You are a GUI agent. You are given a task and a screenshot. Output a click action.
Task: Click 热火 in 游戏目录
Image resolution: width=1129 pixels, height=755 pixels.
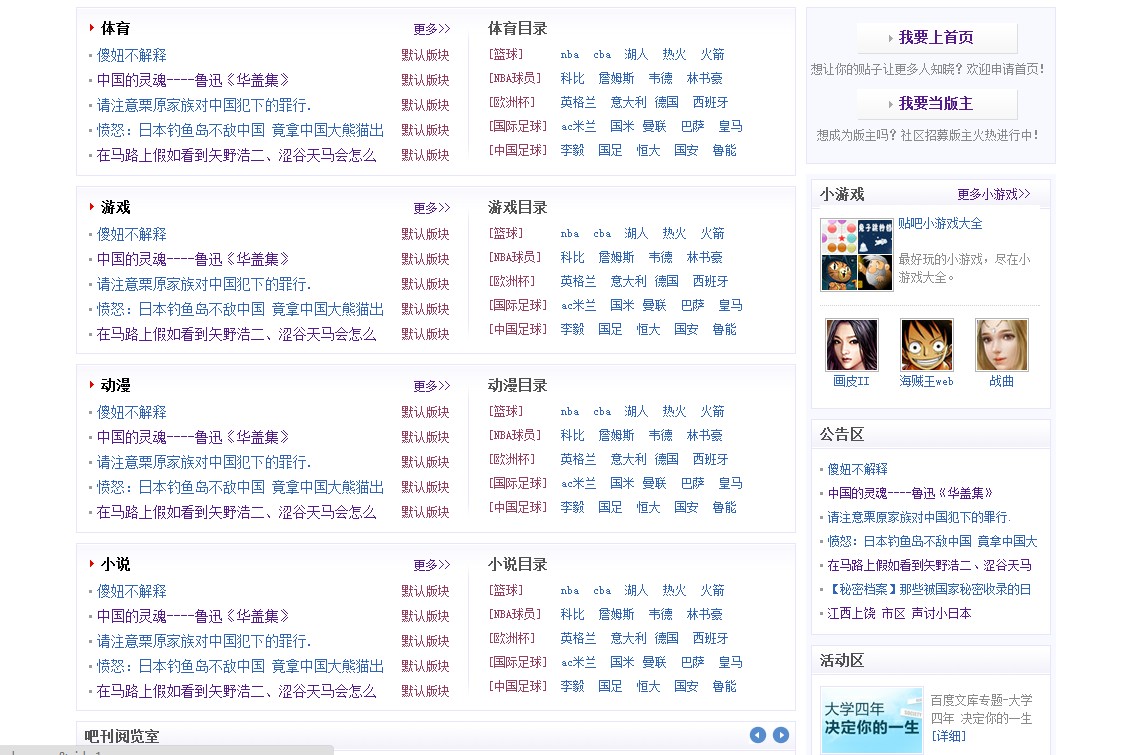674,234
